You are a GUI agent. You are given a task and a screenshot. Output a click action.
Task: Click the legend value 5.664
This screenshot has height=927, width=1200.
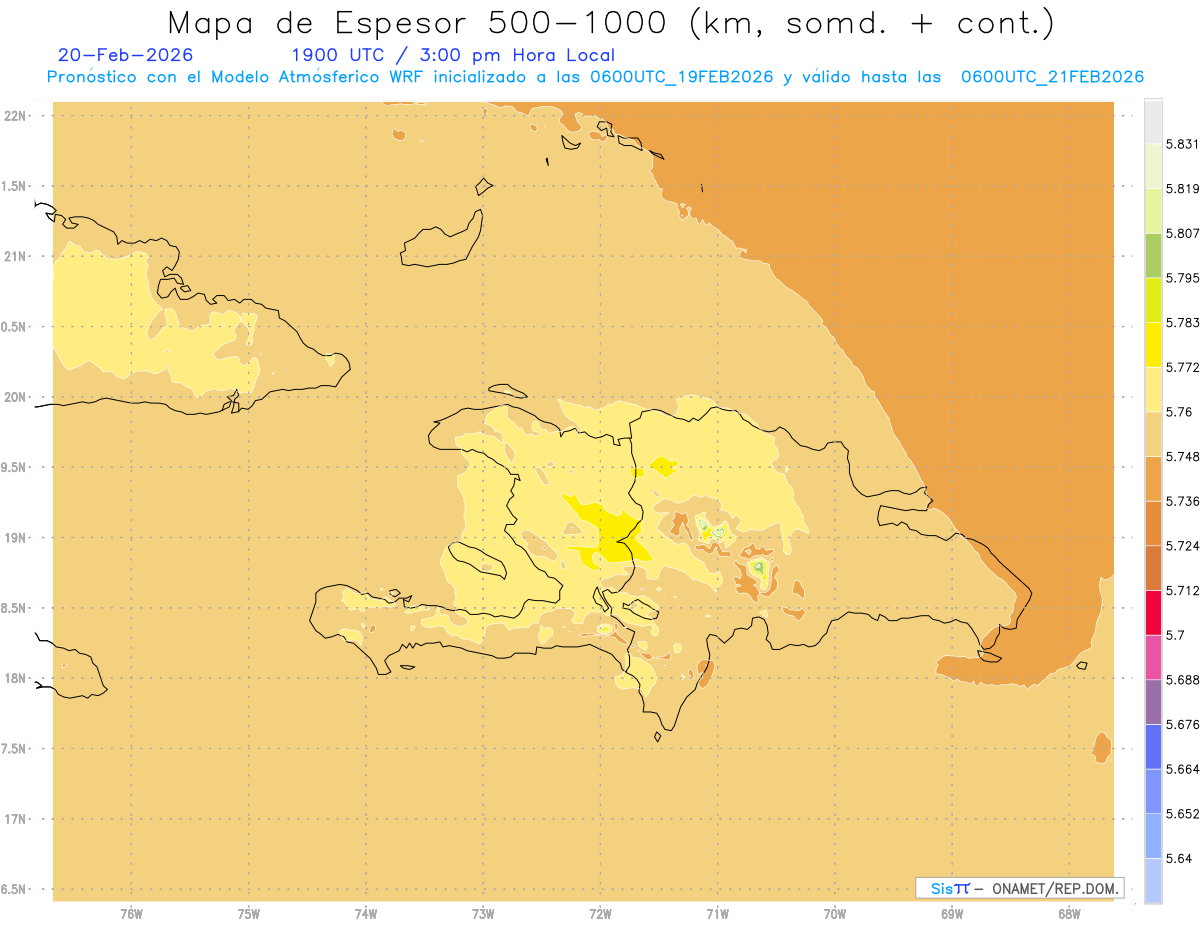click(1182, 769)
